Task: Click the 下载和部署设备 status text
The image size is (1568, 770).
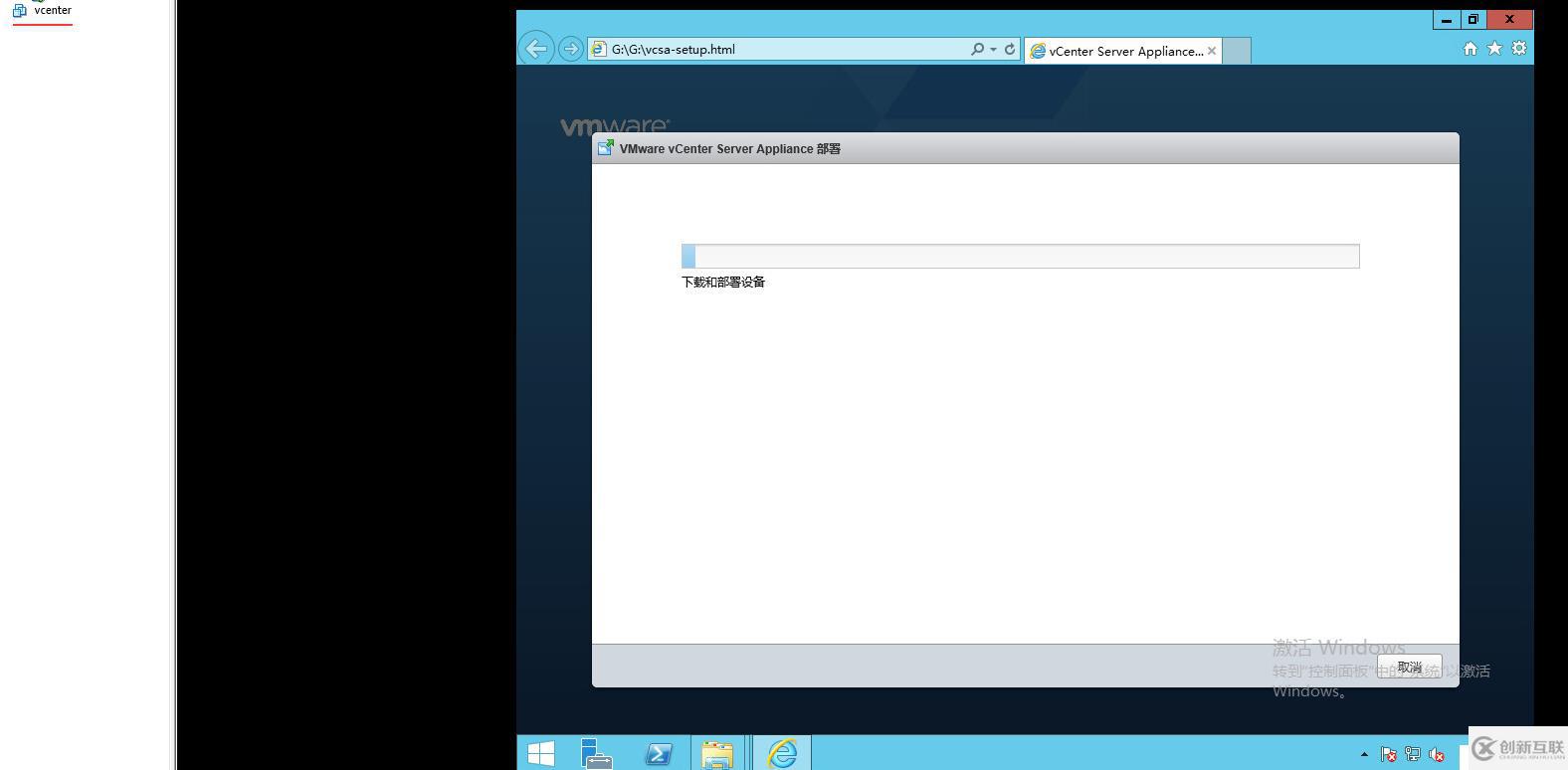Action: pos(723,283)
